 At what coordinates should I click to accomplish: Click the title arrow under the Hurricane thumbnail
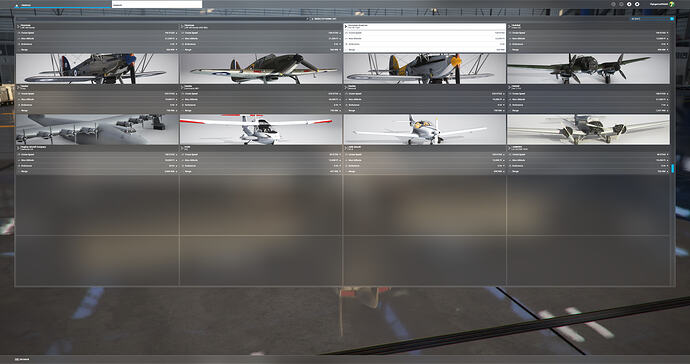tap(182, 88)
